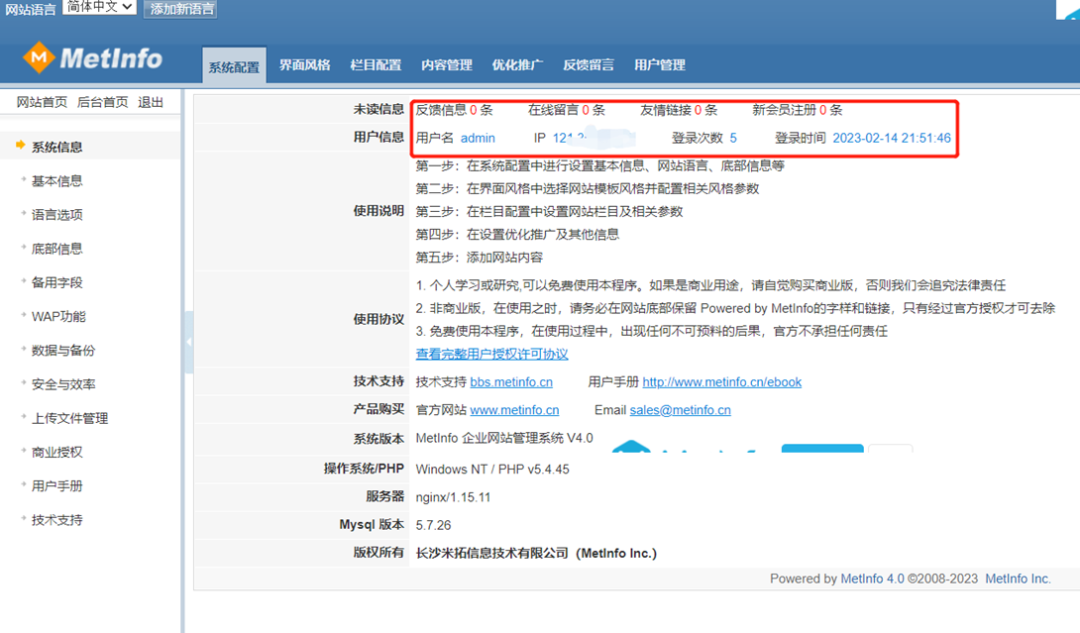Open the 简体中文 language dropdown

pyautogui.click(x=99, y=7)
